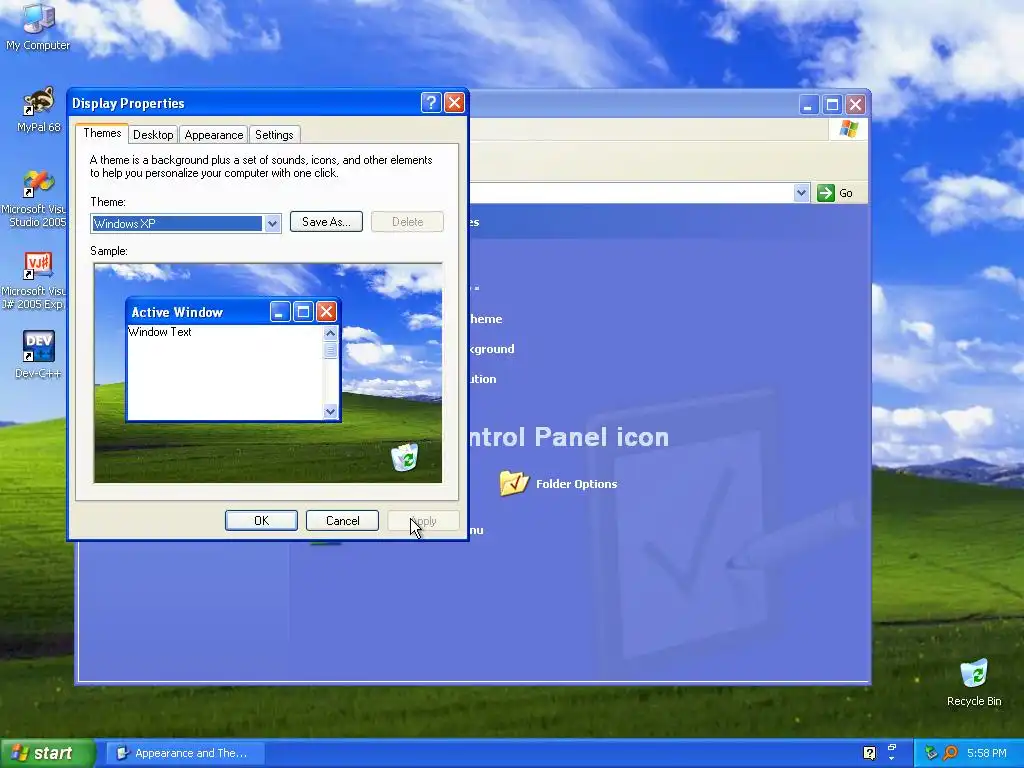The height and width of the screenshot is (768, 1024).
Task: Click the sample window scrollbar up arrow
Action: pyautogui.click(x=330, y=334)
